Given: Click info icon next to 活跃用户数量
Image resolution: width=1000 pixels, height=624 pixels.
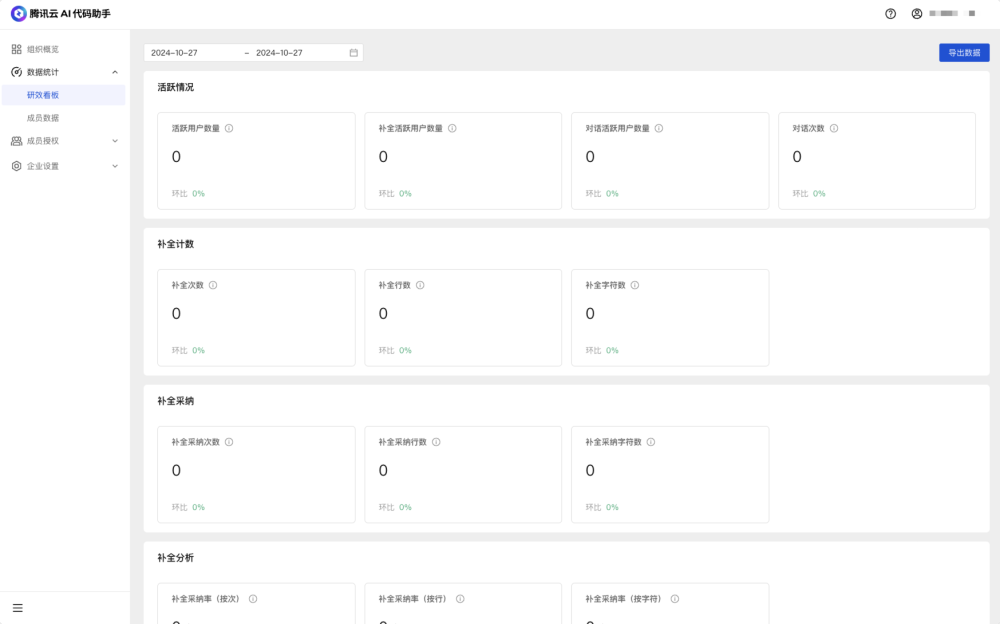Looking at the screenshot, I should 229,128.
